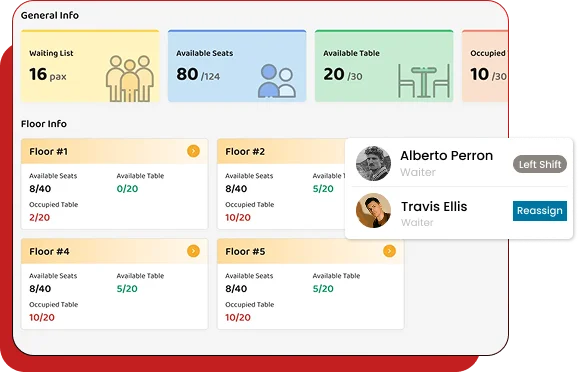This screenshot has width=578, height=372.
Task: Select the Available Seats card
Action: pos(237,66)
